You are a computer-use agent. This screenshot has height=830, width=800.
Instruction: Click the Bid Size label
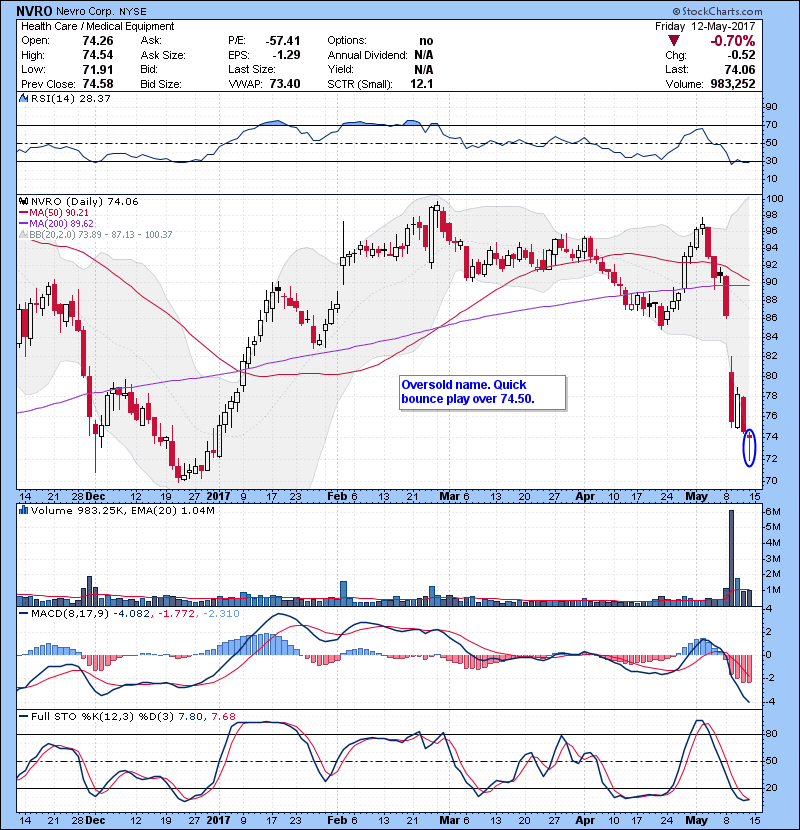tap(160, 84)
